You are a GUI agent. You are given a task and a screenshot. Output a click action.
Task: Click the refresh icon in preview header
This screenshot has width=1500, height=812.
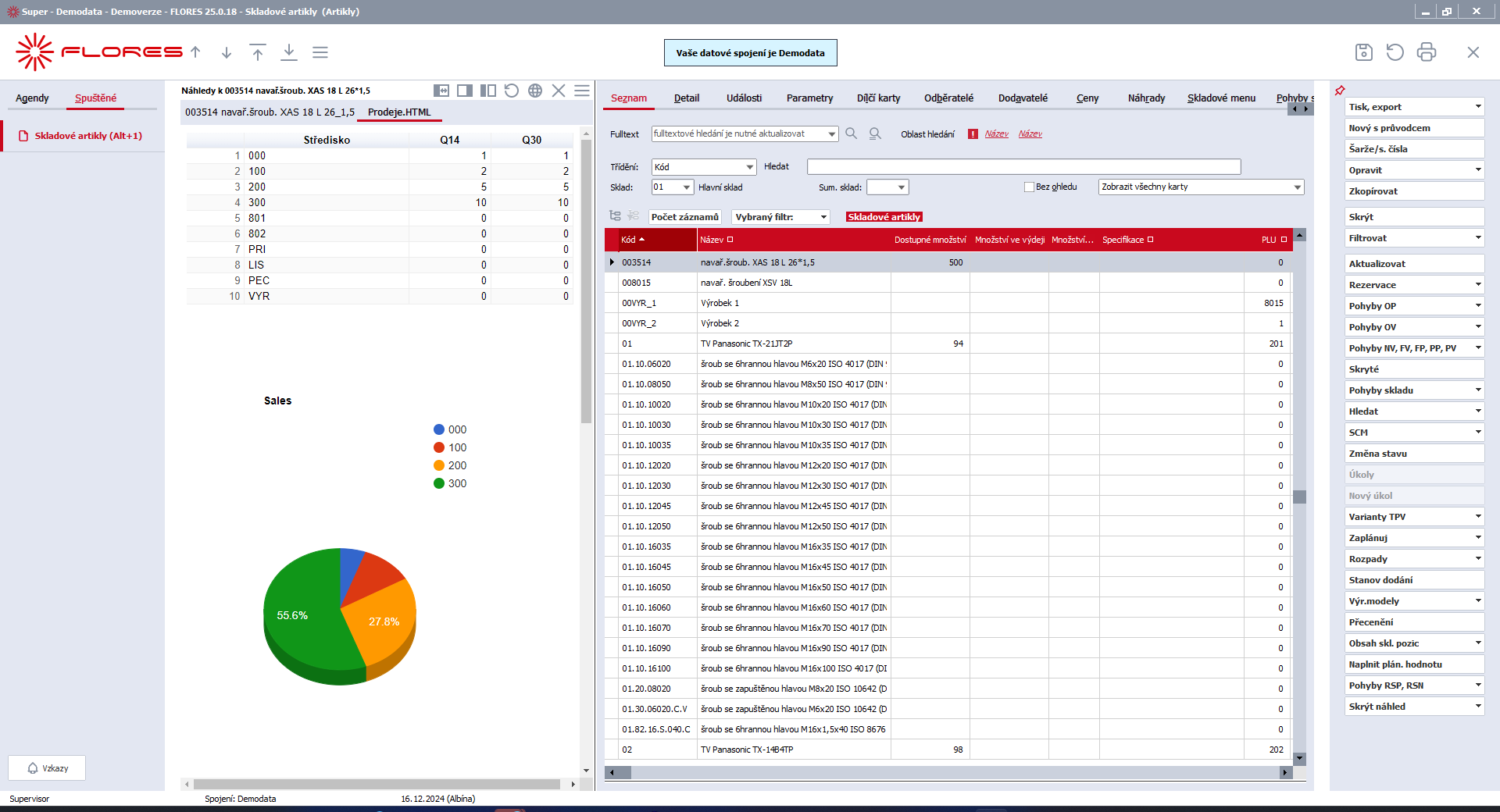coord(512,91)
